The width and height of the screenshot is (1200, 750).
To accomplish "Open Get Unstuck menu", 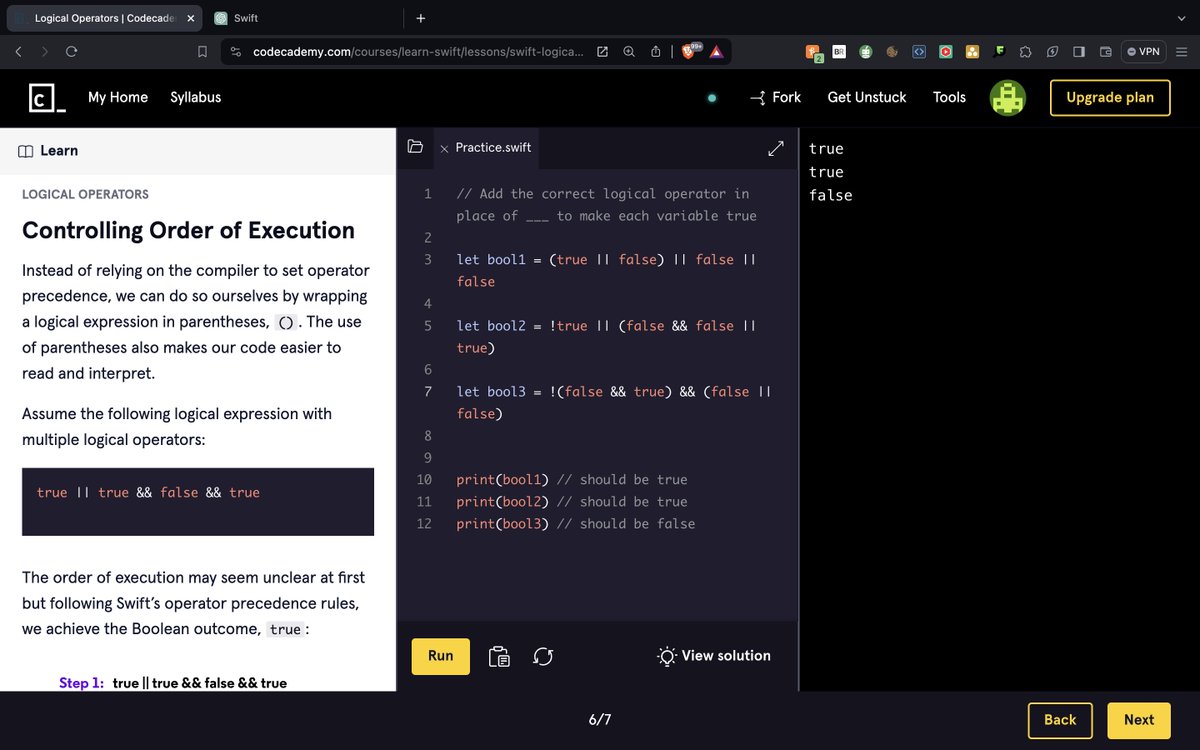I will click(x=867, y=97).
